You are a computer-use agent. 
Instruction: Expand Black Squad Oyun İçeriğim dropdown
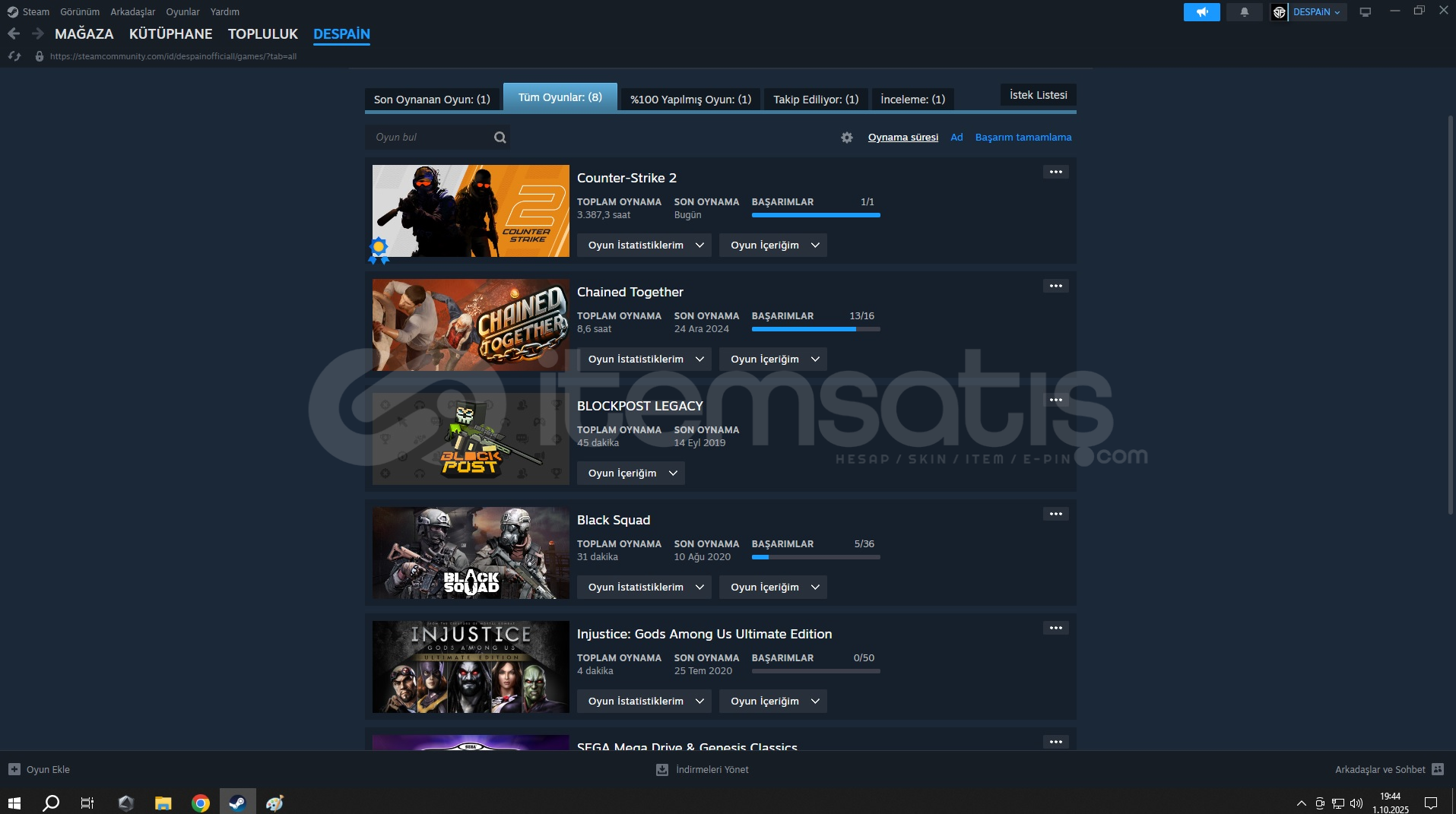(773, 587)
